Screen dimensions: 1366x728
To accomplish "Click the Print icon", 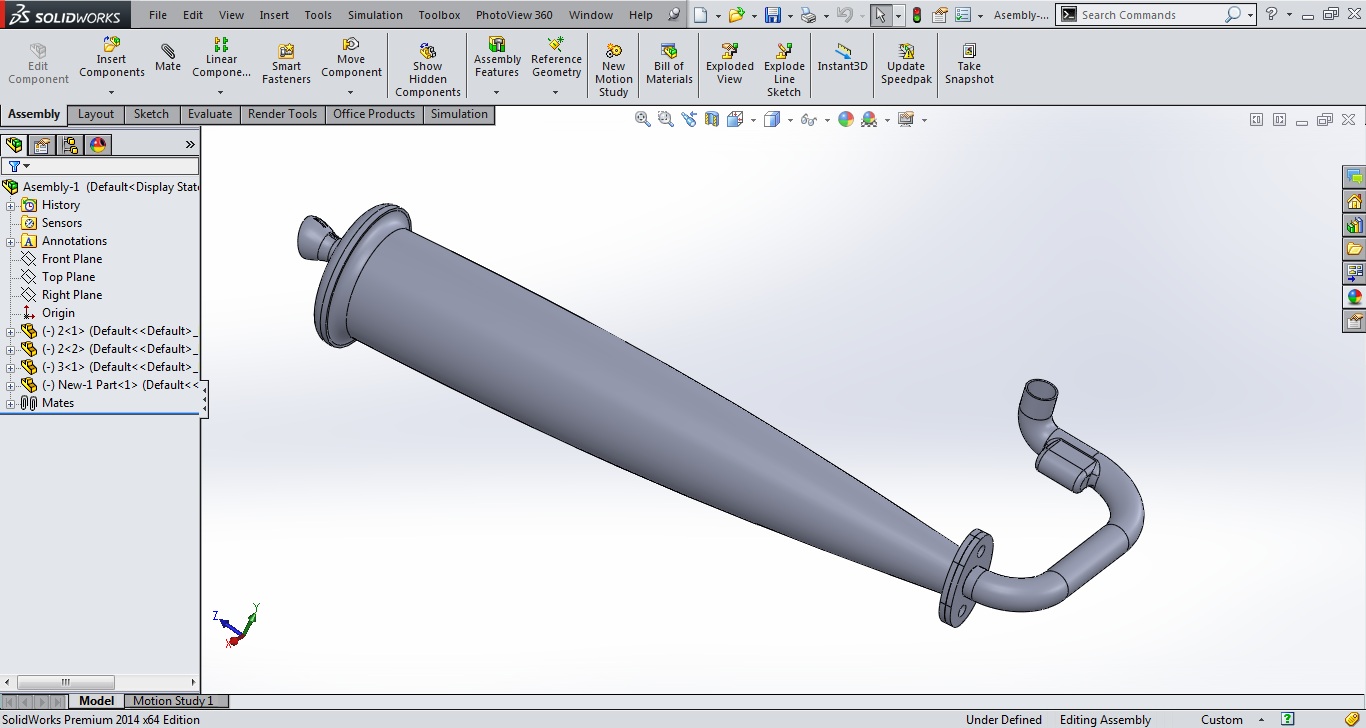I will [808, 15].
